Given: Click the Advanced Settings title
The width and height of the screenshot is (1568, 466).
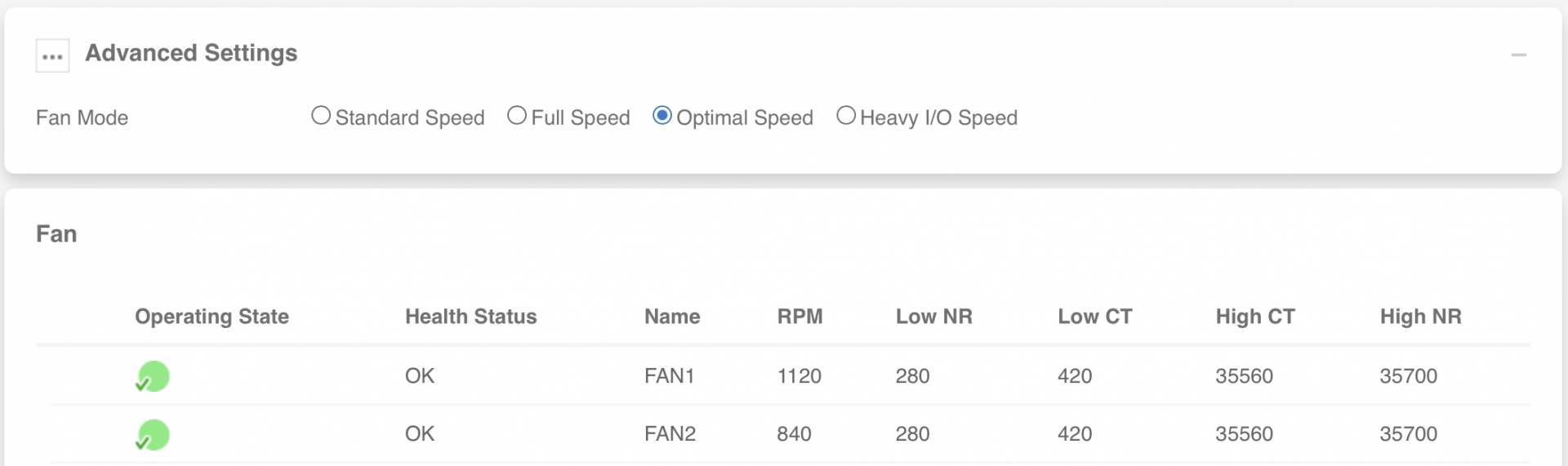Looking at the screenshot, I should tap(191, 53).
